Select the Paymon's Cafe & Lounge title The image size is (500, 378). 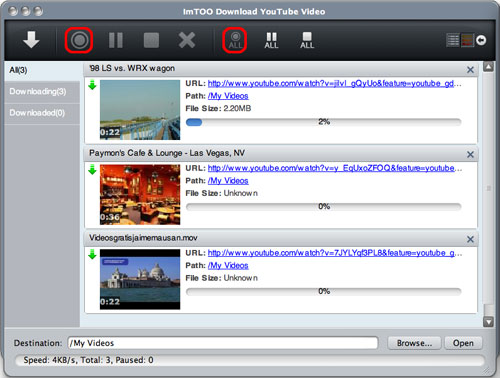click(167, 153)
